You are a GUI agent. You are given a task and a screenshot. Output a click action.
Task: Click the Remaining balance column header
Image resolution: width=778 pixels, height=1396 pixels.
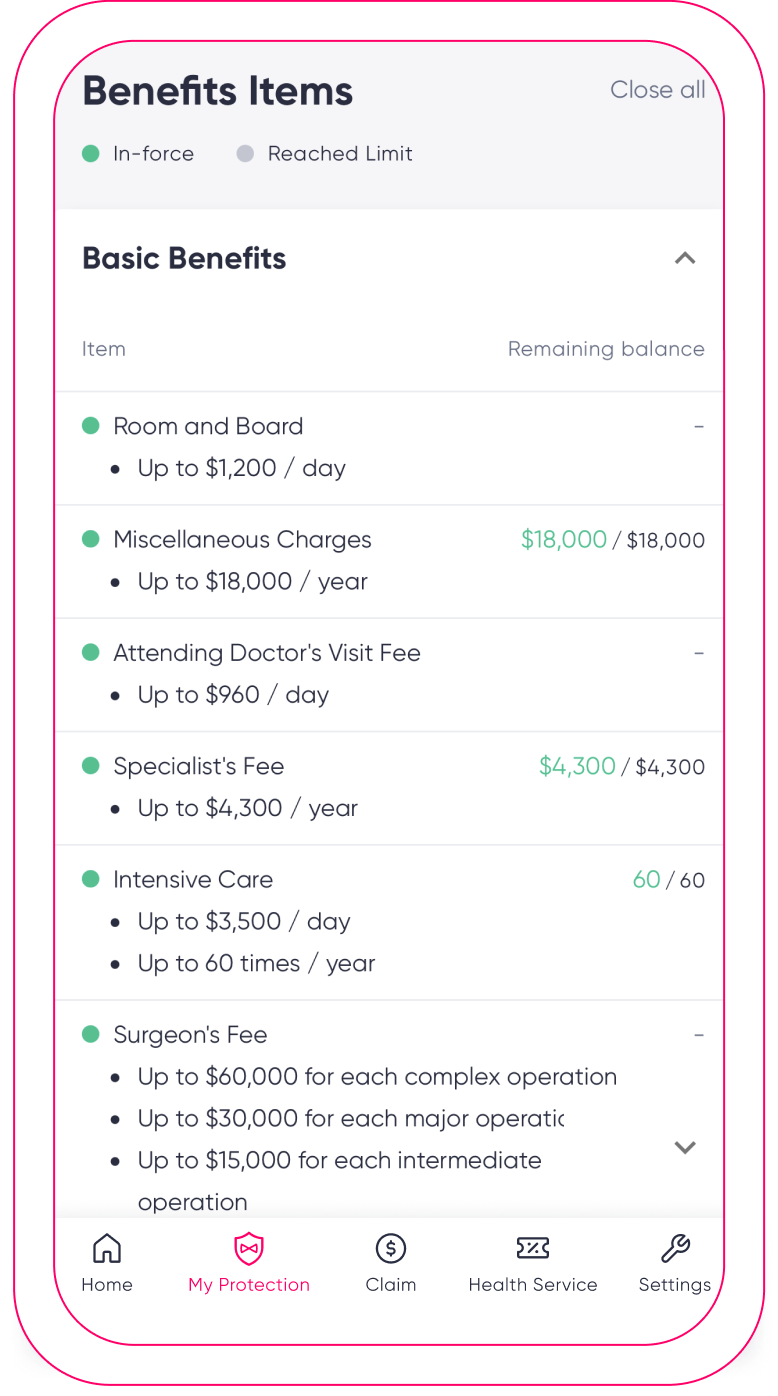606,349
